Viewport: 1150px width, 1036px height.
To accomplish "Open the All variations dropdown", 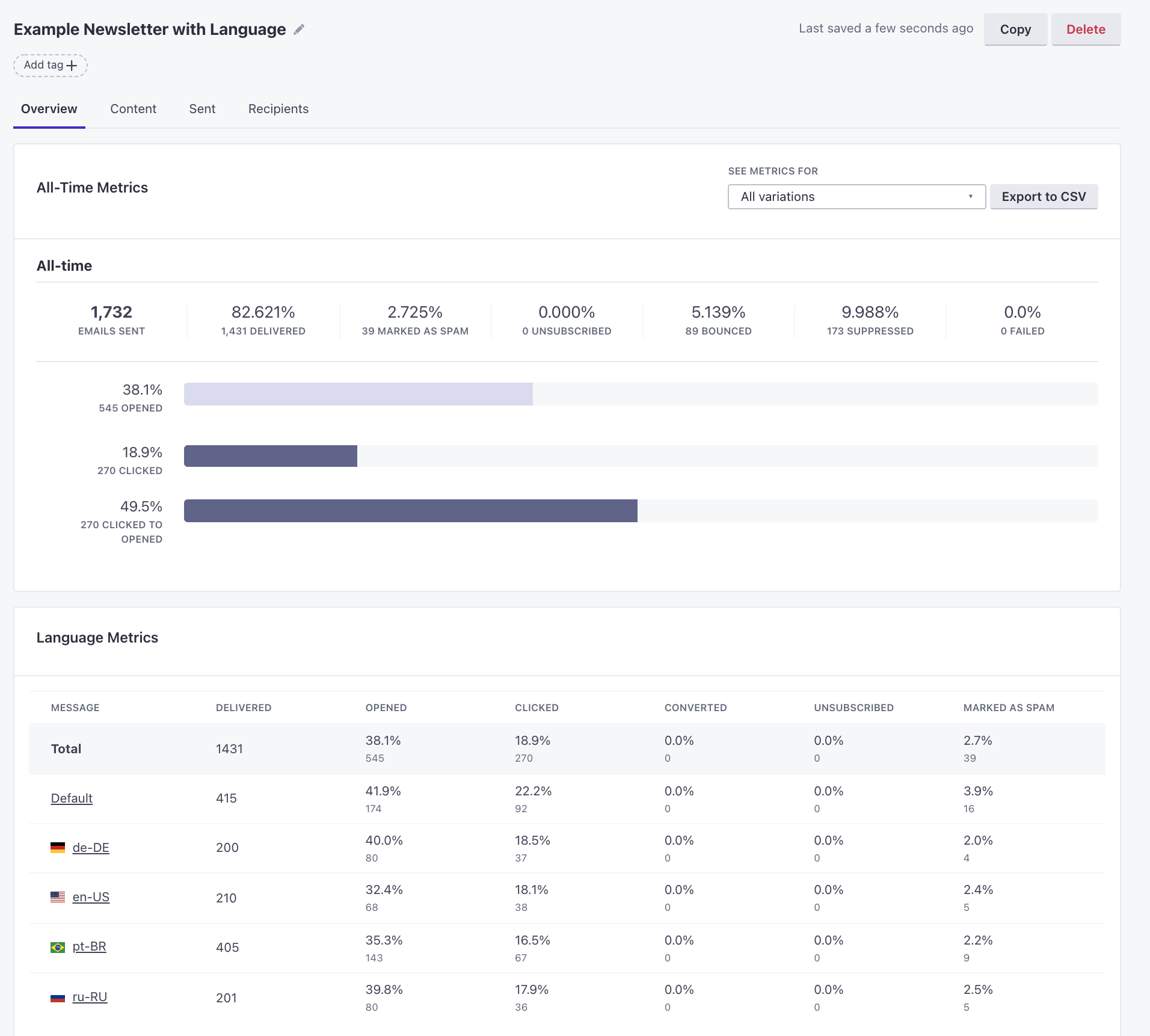I will 856,197.
